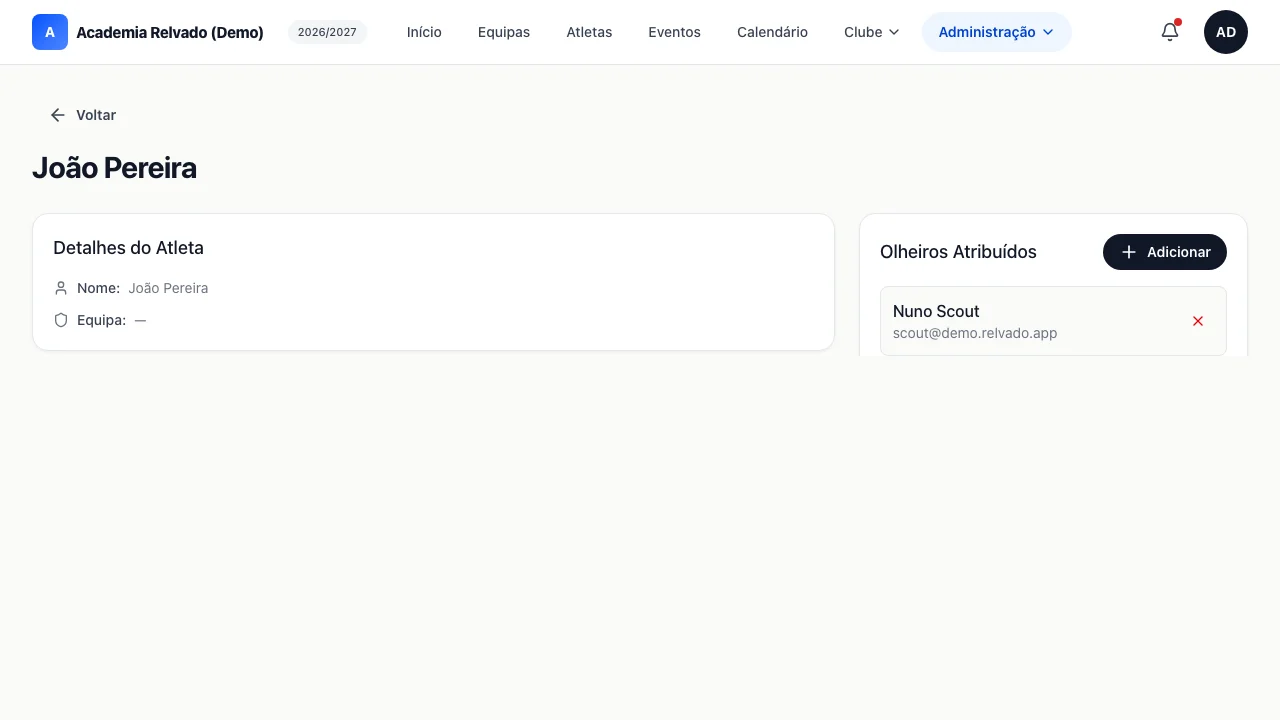Open the AD user avatar menu
This screenshot has height=720, width=1280.
click(x=1226, y=32)
